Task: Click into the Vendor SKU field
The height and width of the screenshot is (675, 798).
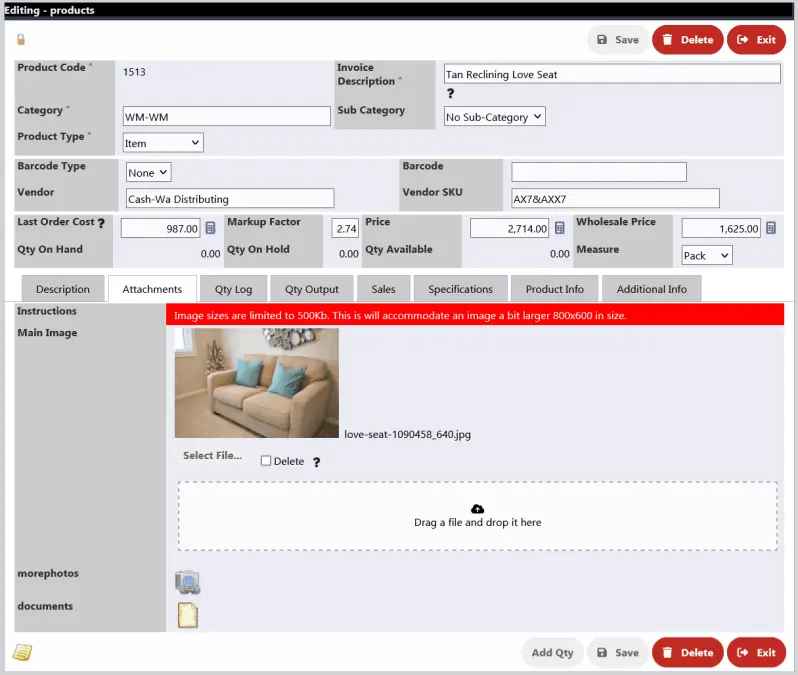Action: point(614,198)
